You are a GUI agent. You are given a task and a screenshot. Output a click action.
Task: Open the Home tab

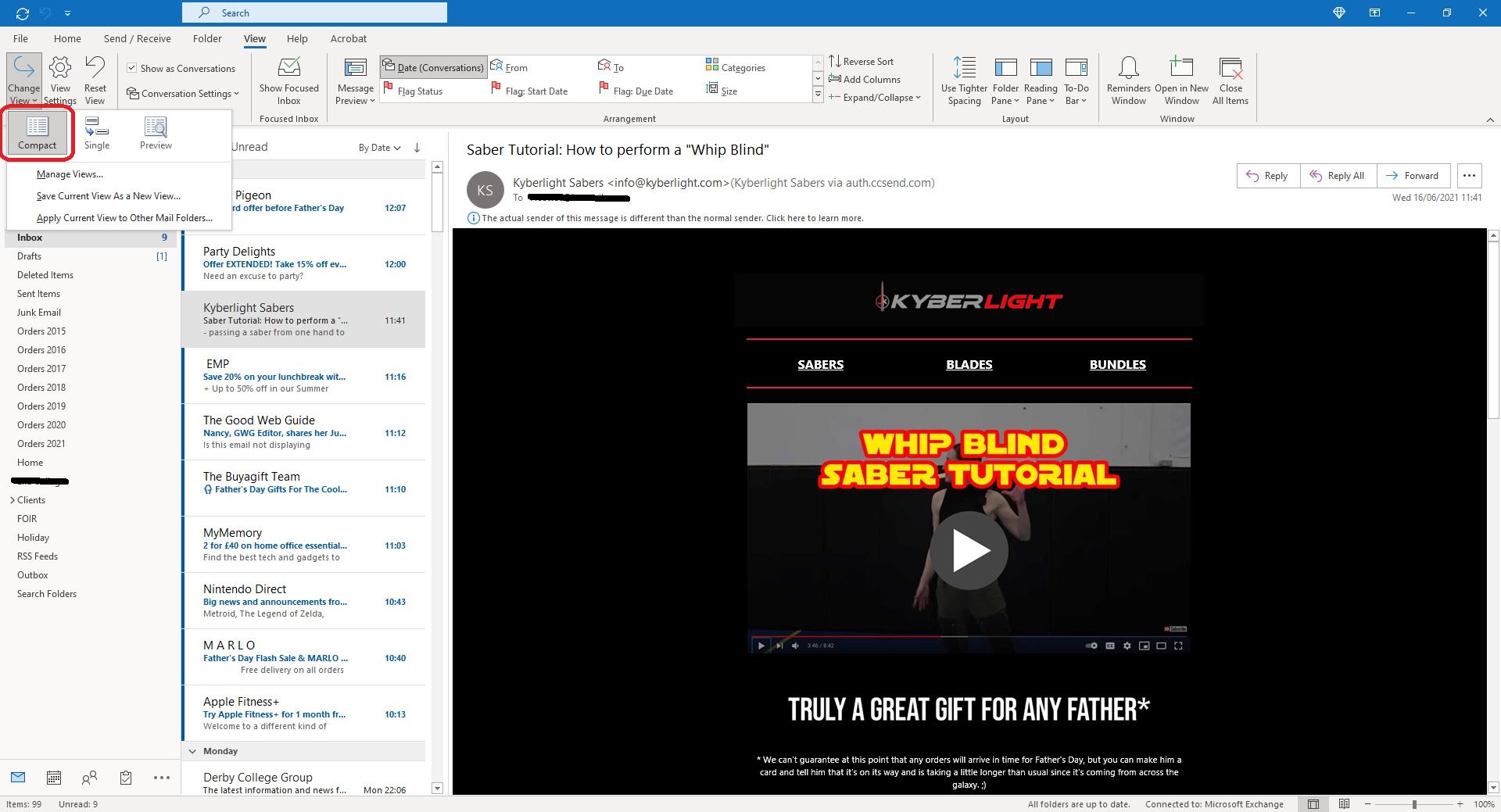[67, 38]
